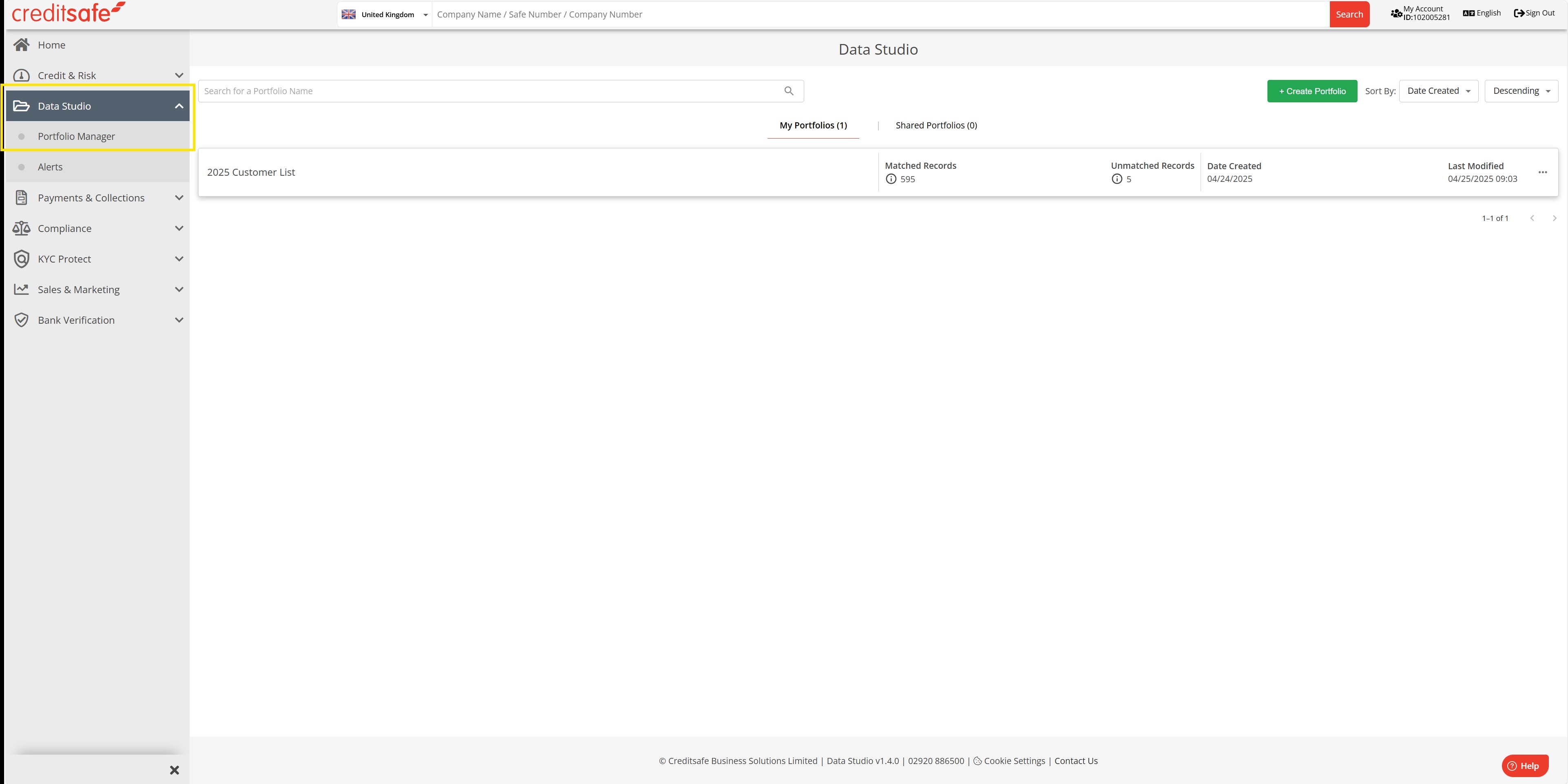Click the Unmatched Records info icon
Screen dimensions: 1568x784
pos(1117,179)
